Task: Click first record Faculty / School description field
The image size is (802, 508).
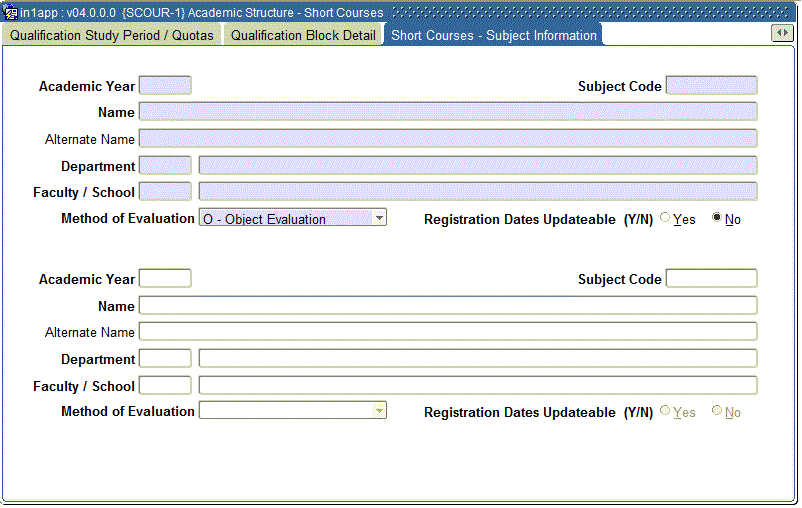Action: pos(478,192)
